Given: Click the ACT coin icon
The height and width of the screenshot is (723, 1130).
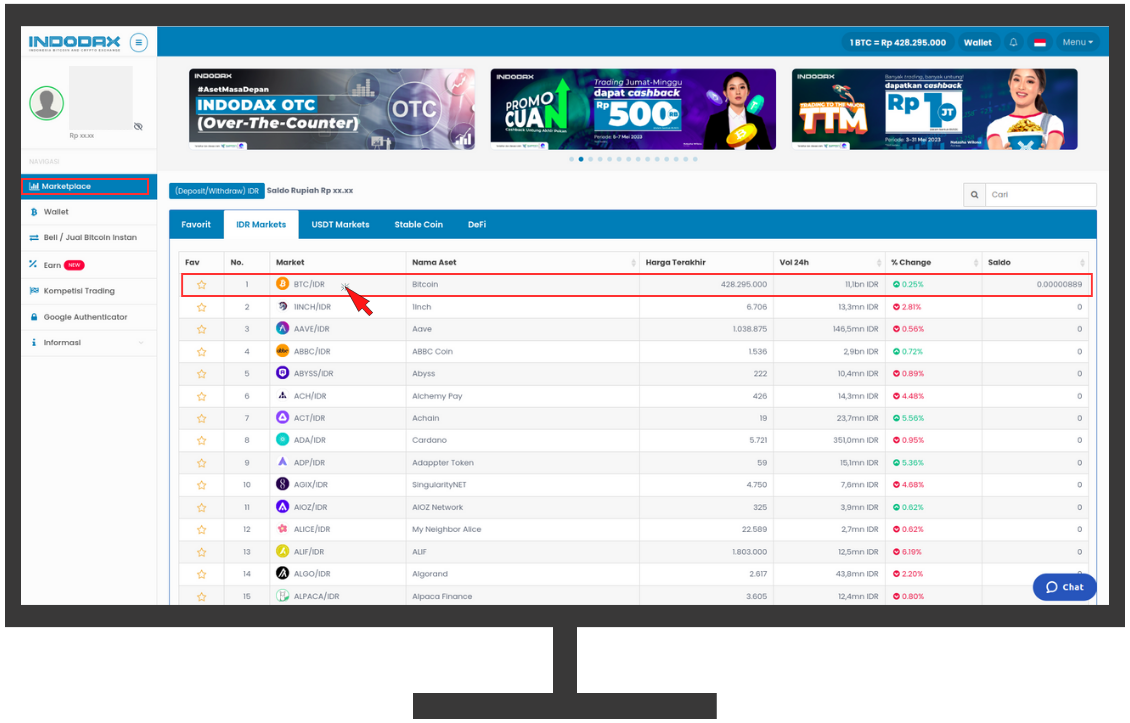Looking at the screenshot, I should click(282, 417).
